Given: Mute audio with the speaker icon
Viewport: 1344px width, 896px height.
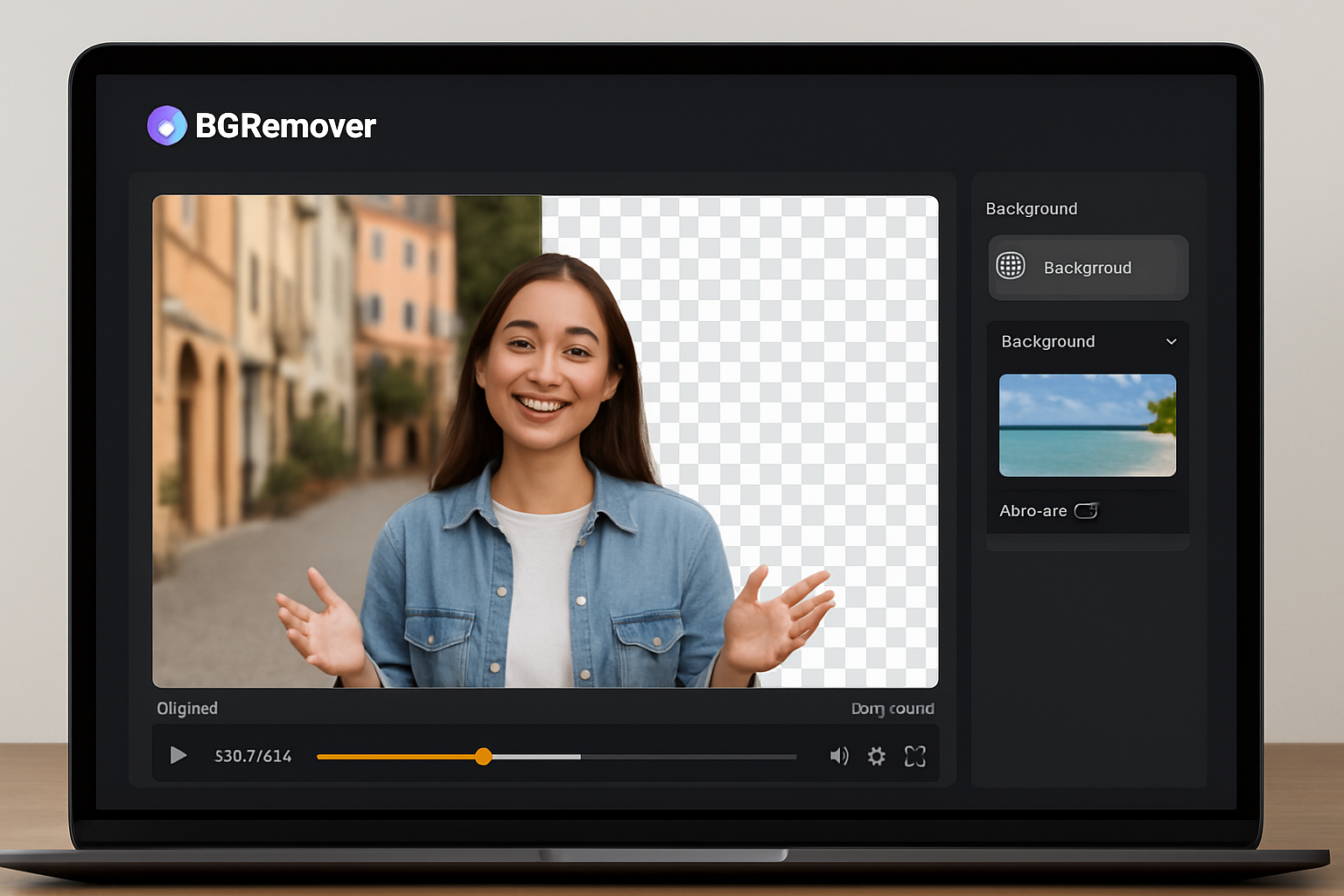Looking at the screenshot, I should tap(839, 756).
